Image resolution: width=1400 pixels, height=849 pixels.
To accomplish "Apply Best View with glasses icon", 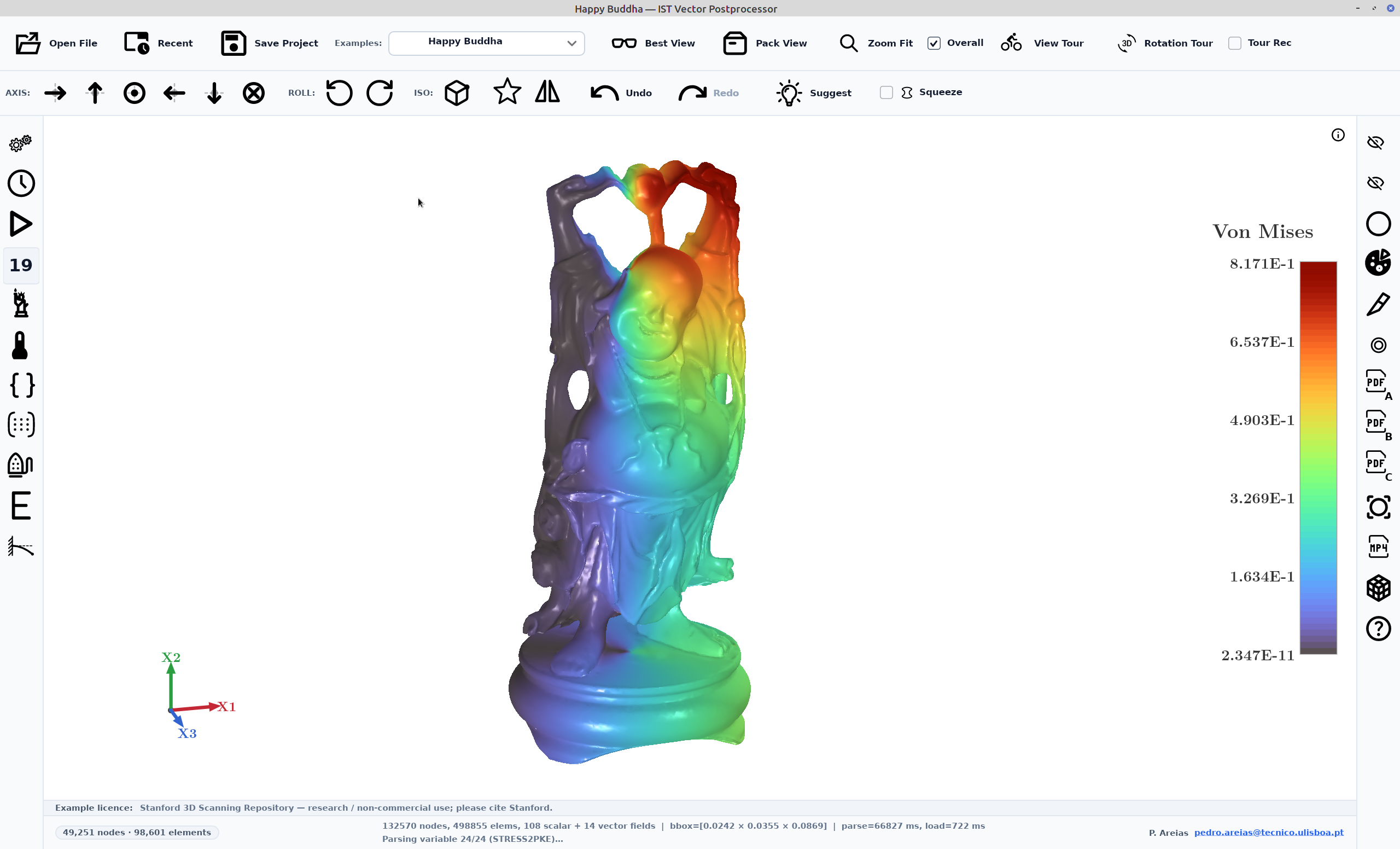I will pos(654,43).
